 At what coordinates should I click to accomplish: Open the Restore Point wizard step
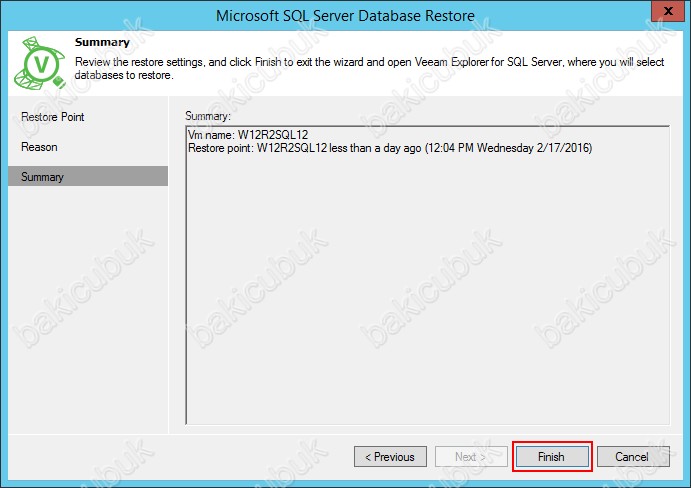[52, 117]
